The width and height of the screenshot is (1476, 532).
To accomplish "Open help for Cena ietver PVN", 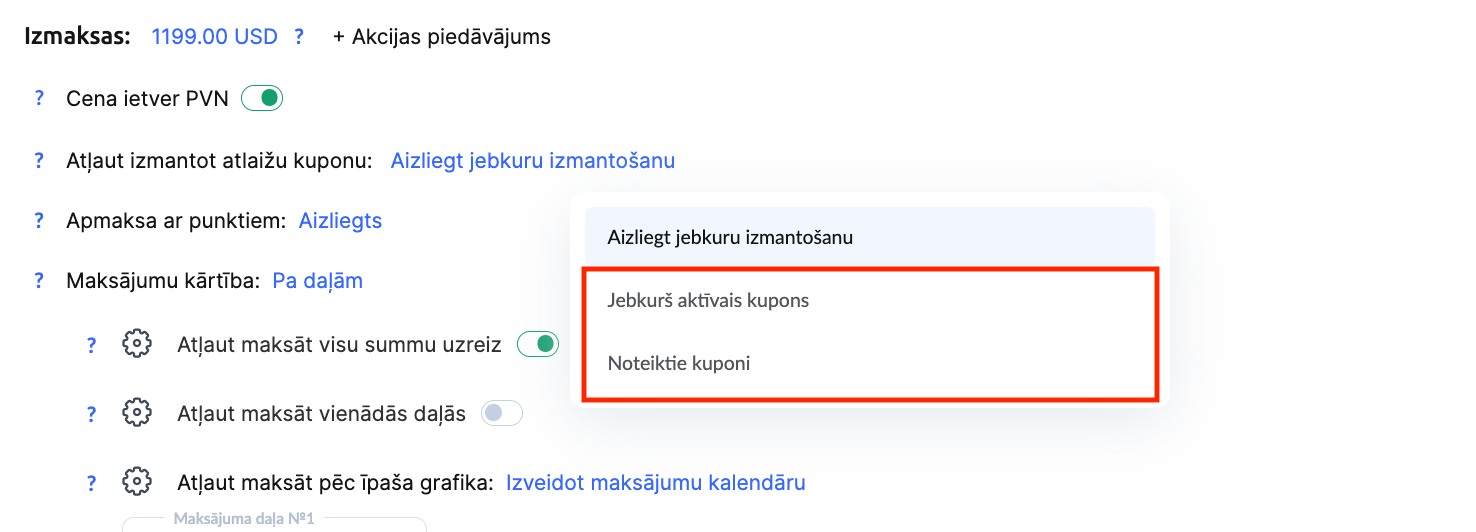I will click(x=40, y=99).
